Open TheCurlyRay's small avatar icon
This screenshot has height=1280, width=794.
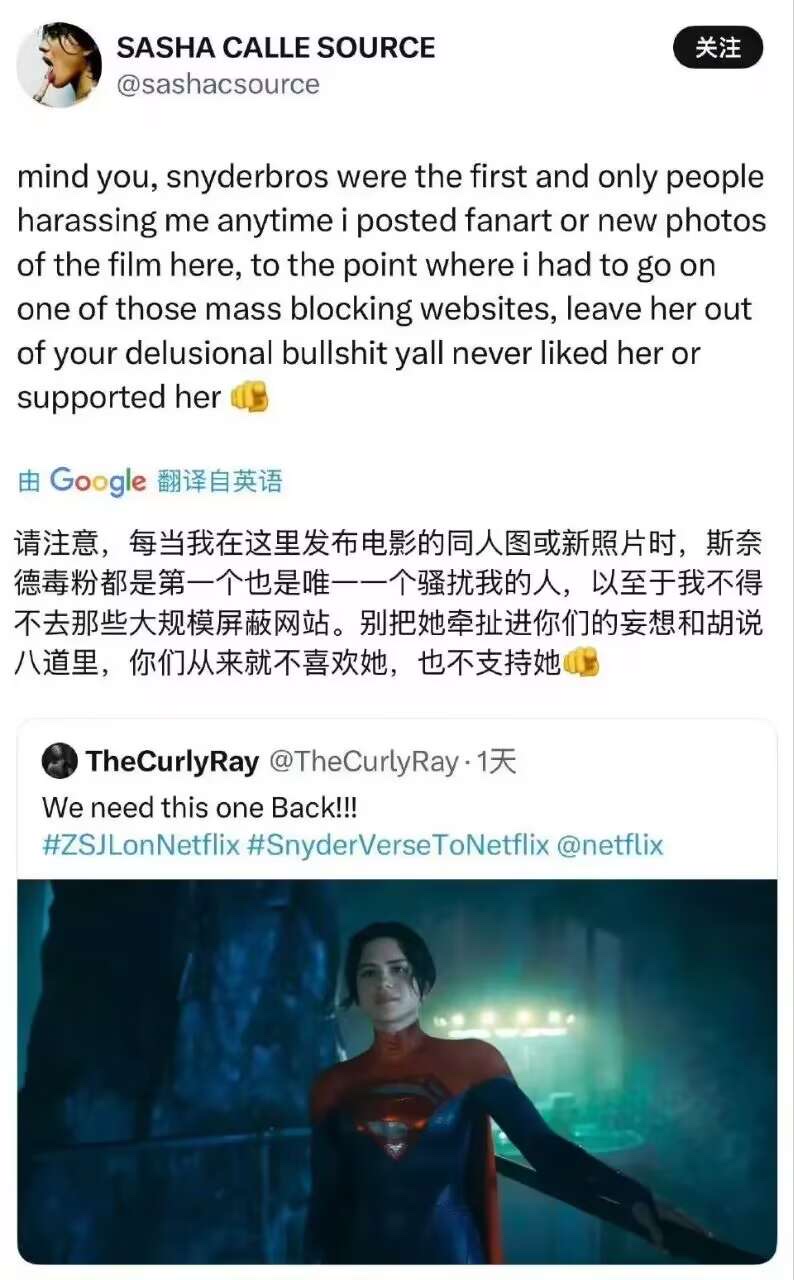click(60, 762)
